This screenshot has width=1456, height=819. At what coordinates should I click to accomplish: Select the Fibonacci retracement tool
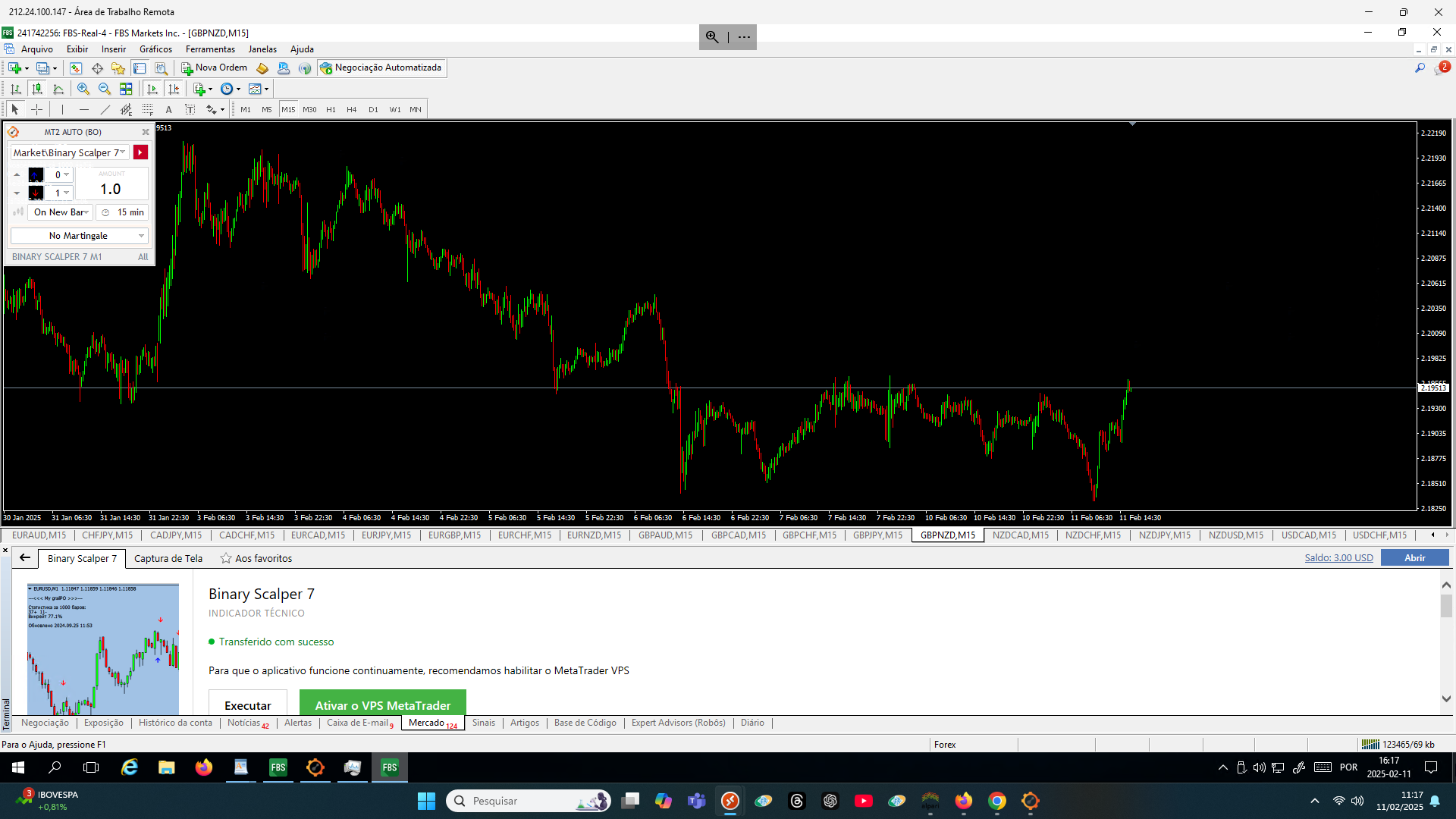tap(148, 109)
